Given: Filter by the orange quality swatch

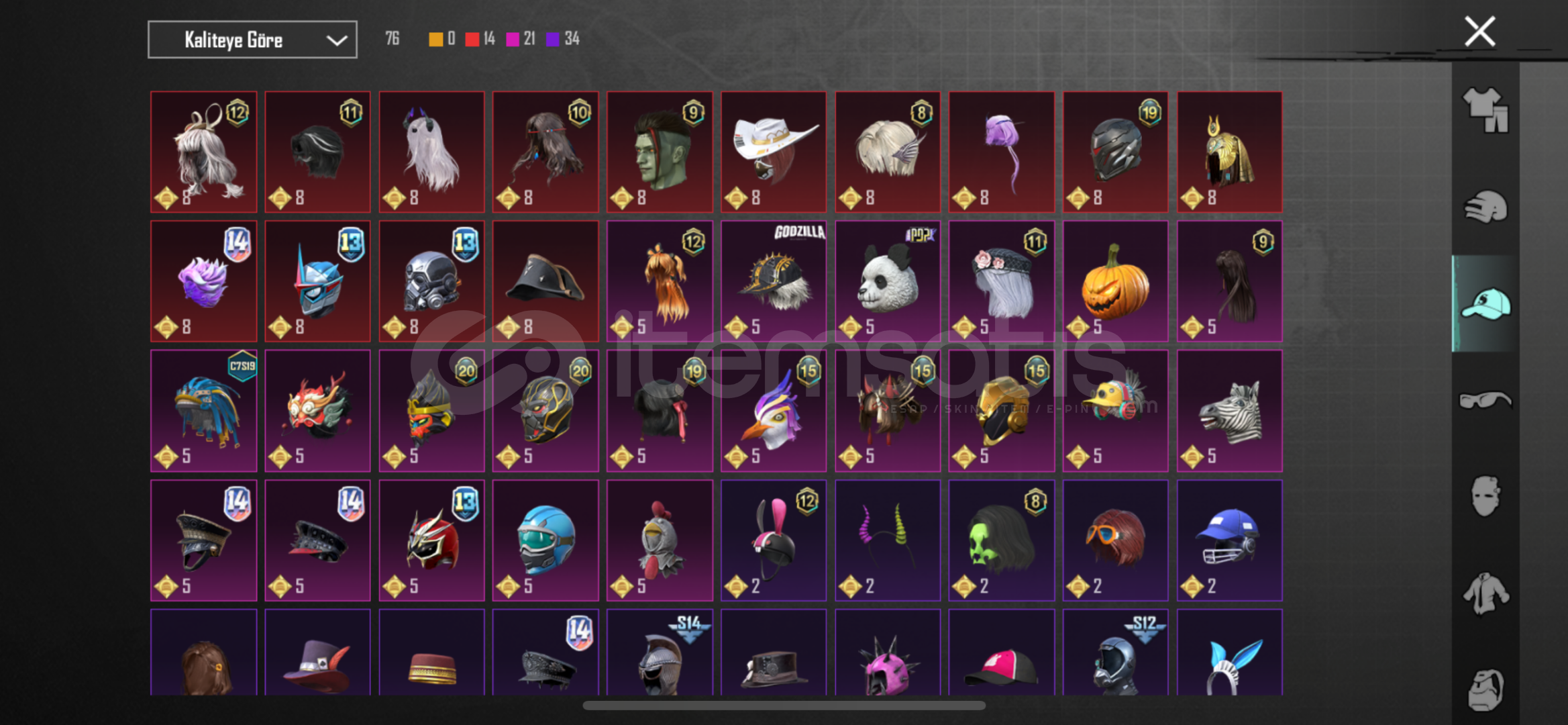Looking at the screenshot, I should pos(436,39).
